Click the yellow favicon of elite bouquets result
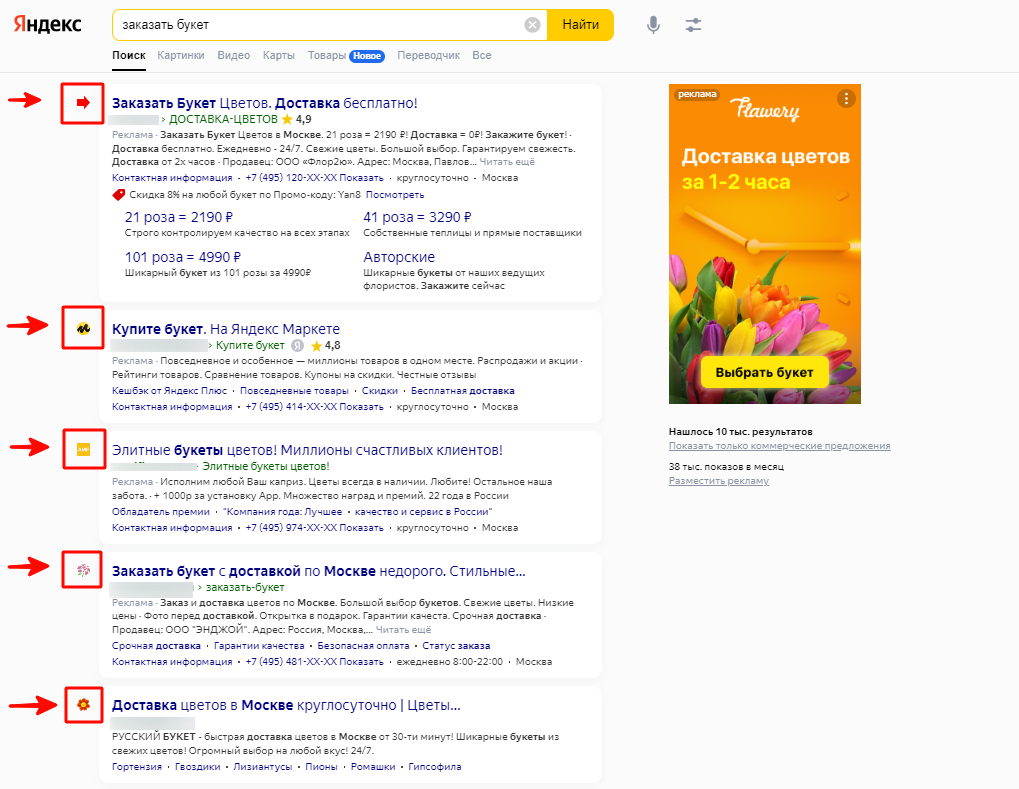The image size is (1019, 789). click(83, 451)
